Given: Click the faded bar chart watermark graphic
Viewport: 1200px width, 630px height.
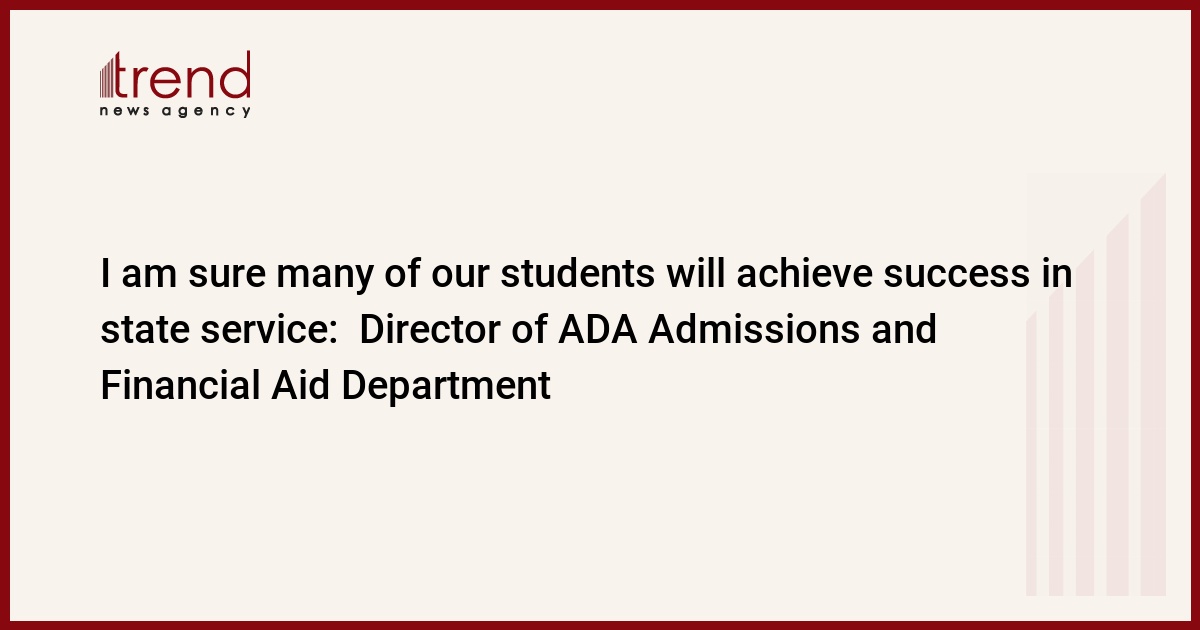Looking at the screenshot, I should point(1096,385).
